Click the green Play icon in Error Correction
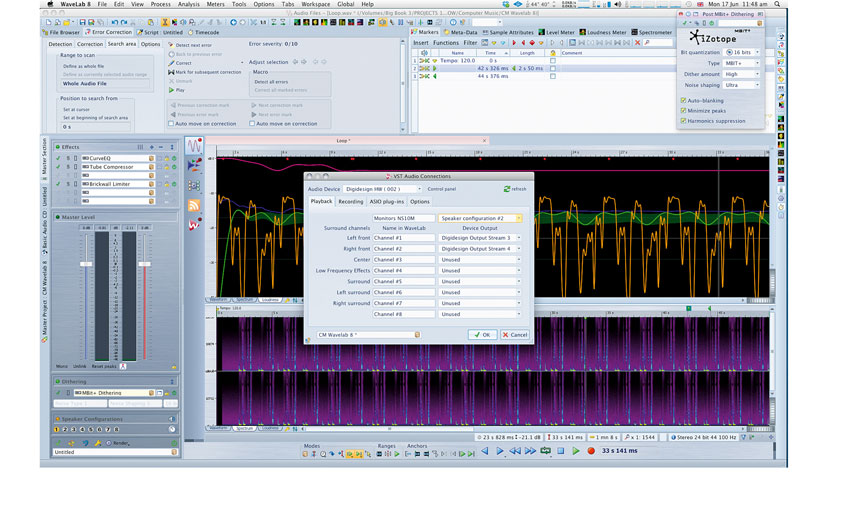The height and width of the screenshot is (505, 850). tap(171, 90)
